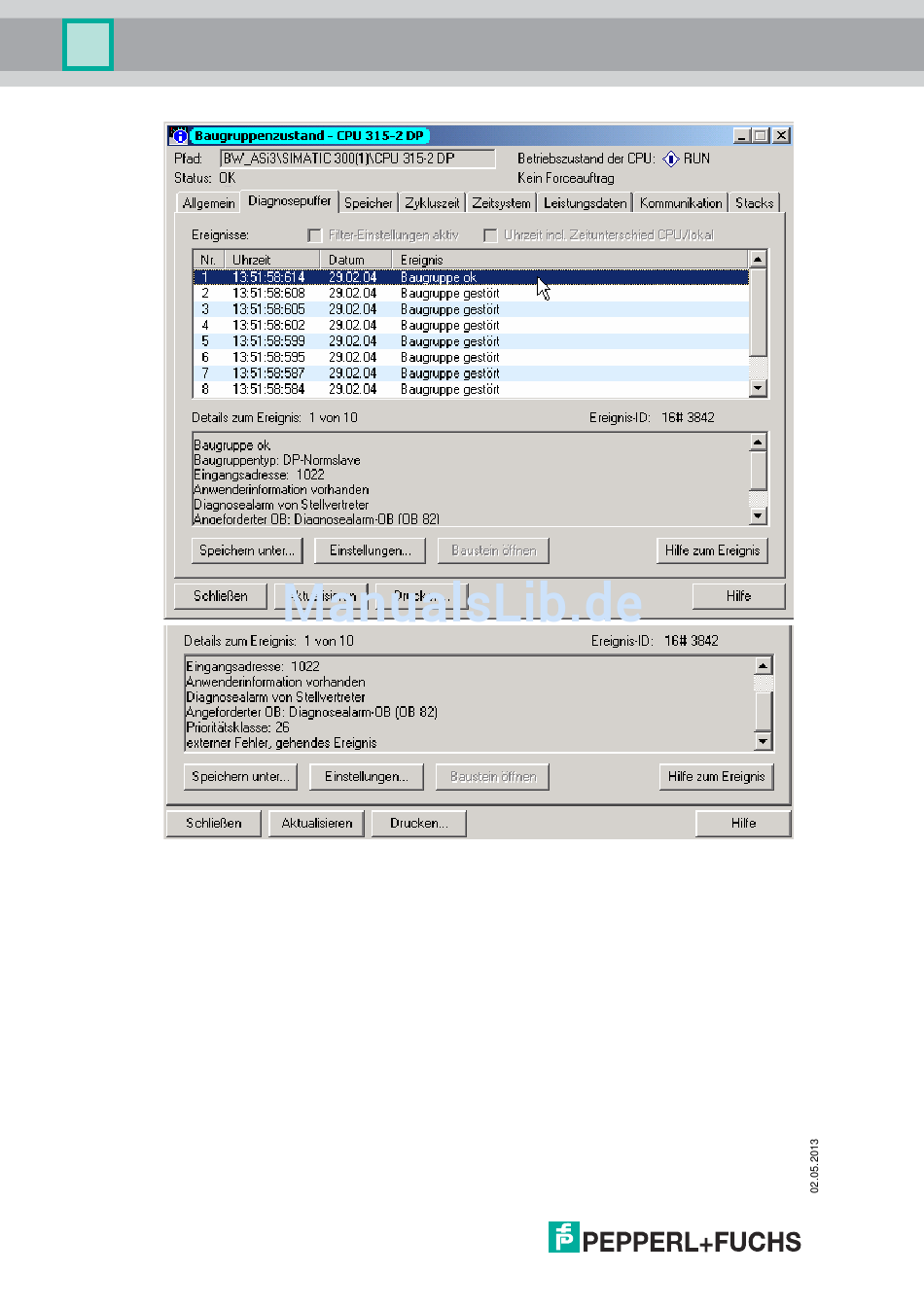Click the 'Kein Forceauftrag' status text
The height and width of the screenshot is (1309, 924).
tap(566, 178)
